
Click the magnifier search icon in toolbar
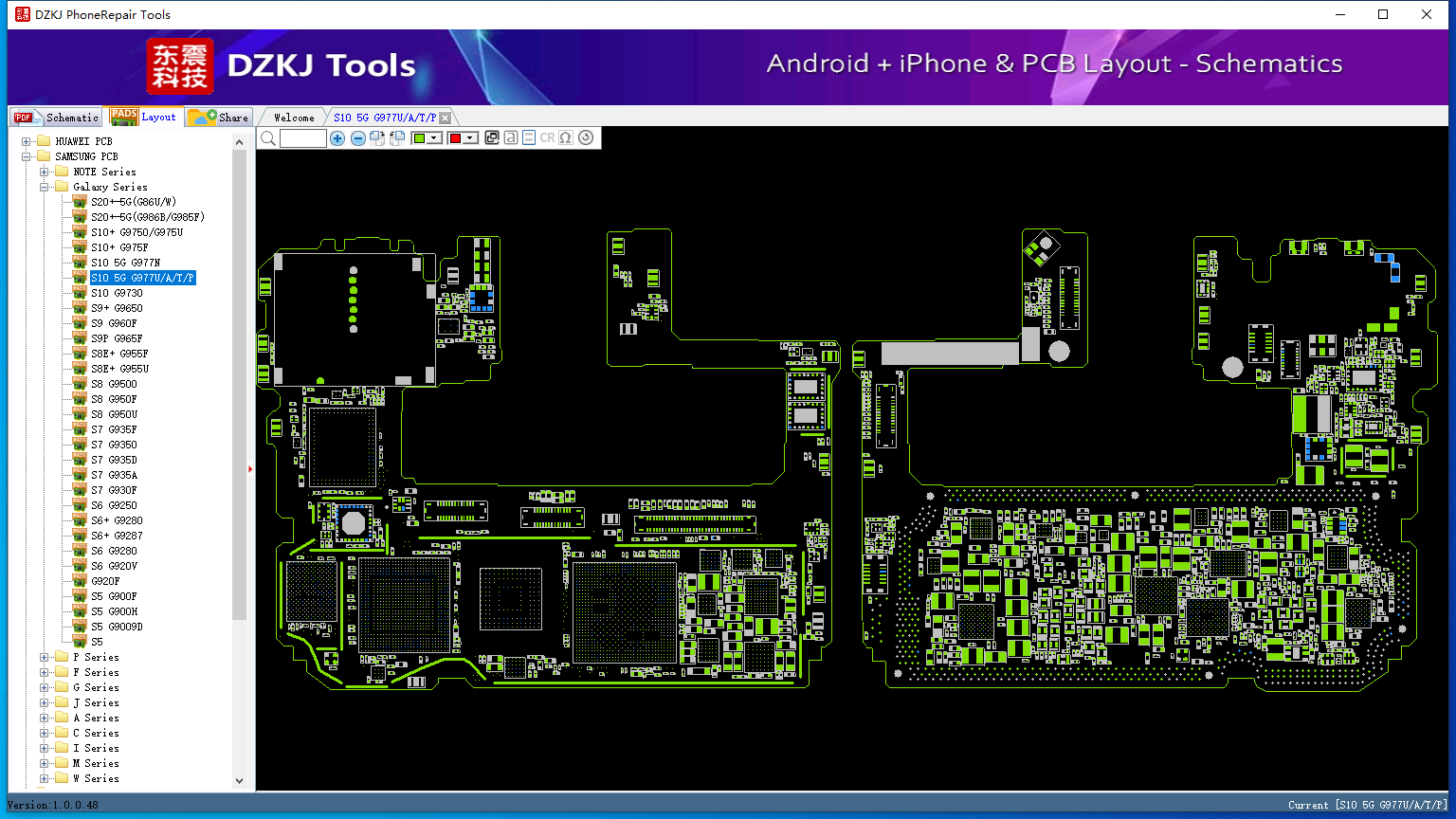tap(268, 138)
